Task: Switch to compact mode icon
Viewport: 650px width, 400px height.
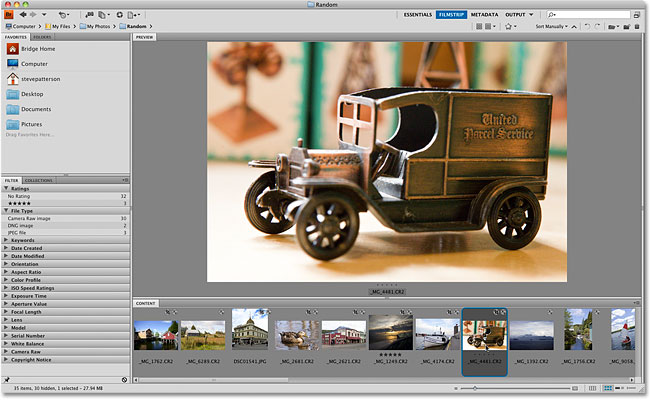Action: [x=637, y=15]
